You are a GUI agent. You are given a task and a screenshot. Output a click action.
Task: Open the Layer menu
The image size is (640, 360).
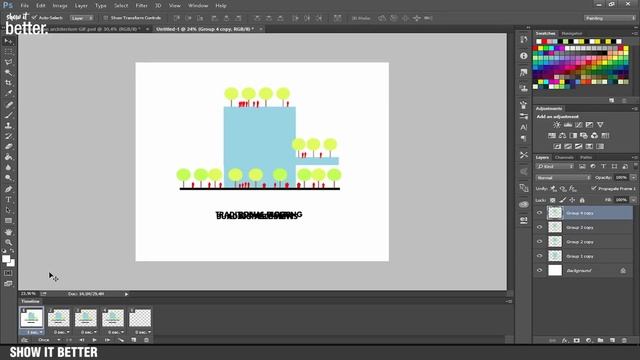(81, 6)
